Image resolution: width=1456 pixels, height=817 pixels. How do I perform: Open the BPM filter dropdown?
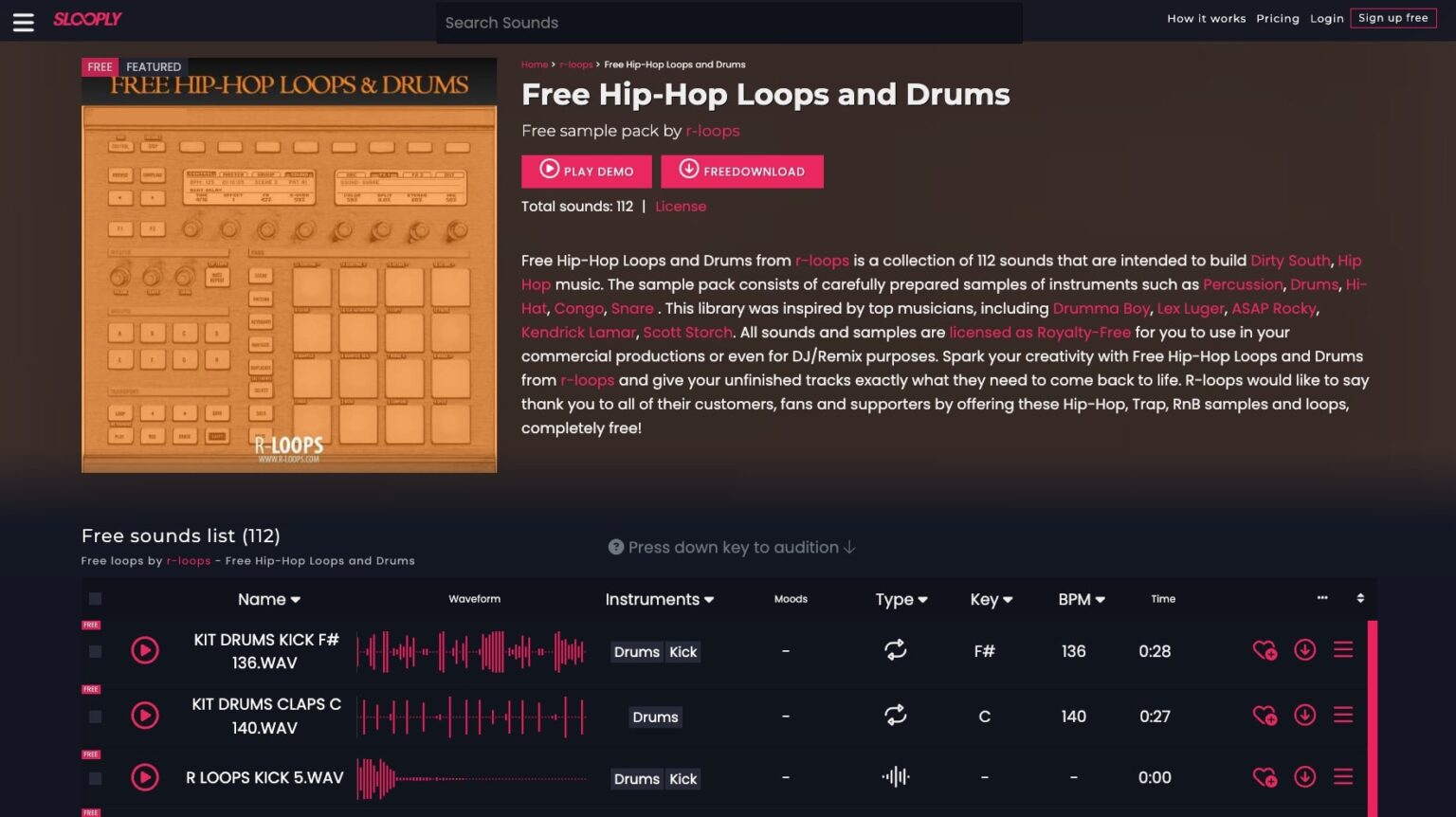pyautogui.click(x=1081, y=599)
